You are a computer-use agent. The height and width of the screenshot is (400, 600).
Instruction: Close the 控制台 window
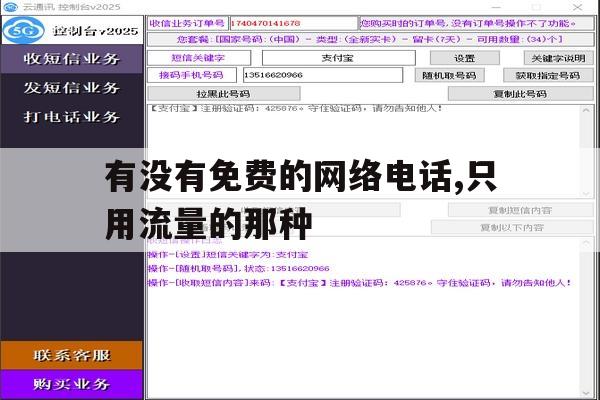pos(577,7)
